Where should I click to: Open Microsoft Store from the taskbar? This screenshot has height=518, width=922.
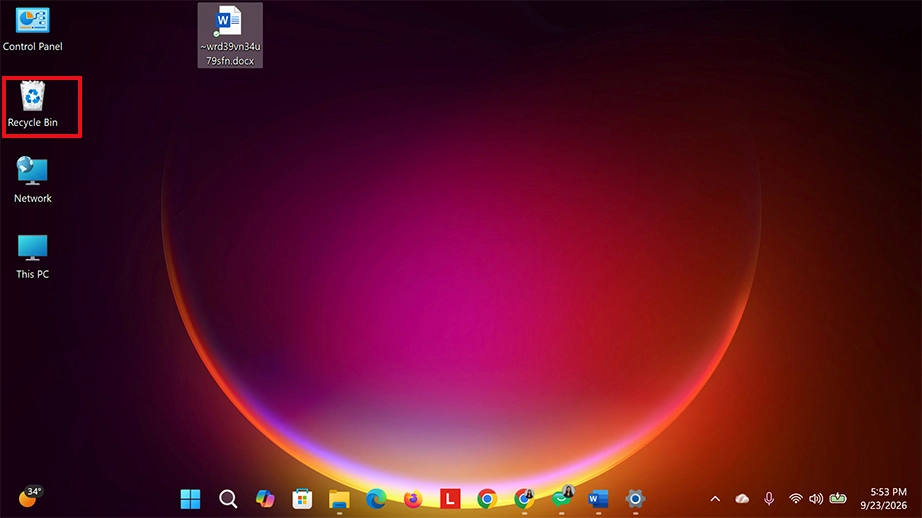302,499
